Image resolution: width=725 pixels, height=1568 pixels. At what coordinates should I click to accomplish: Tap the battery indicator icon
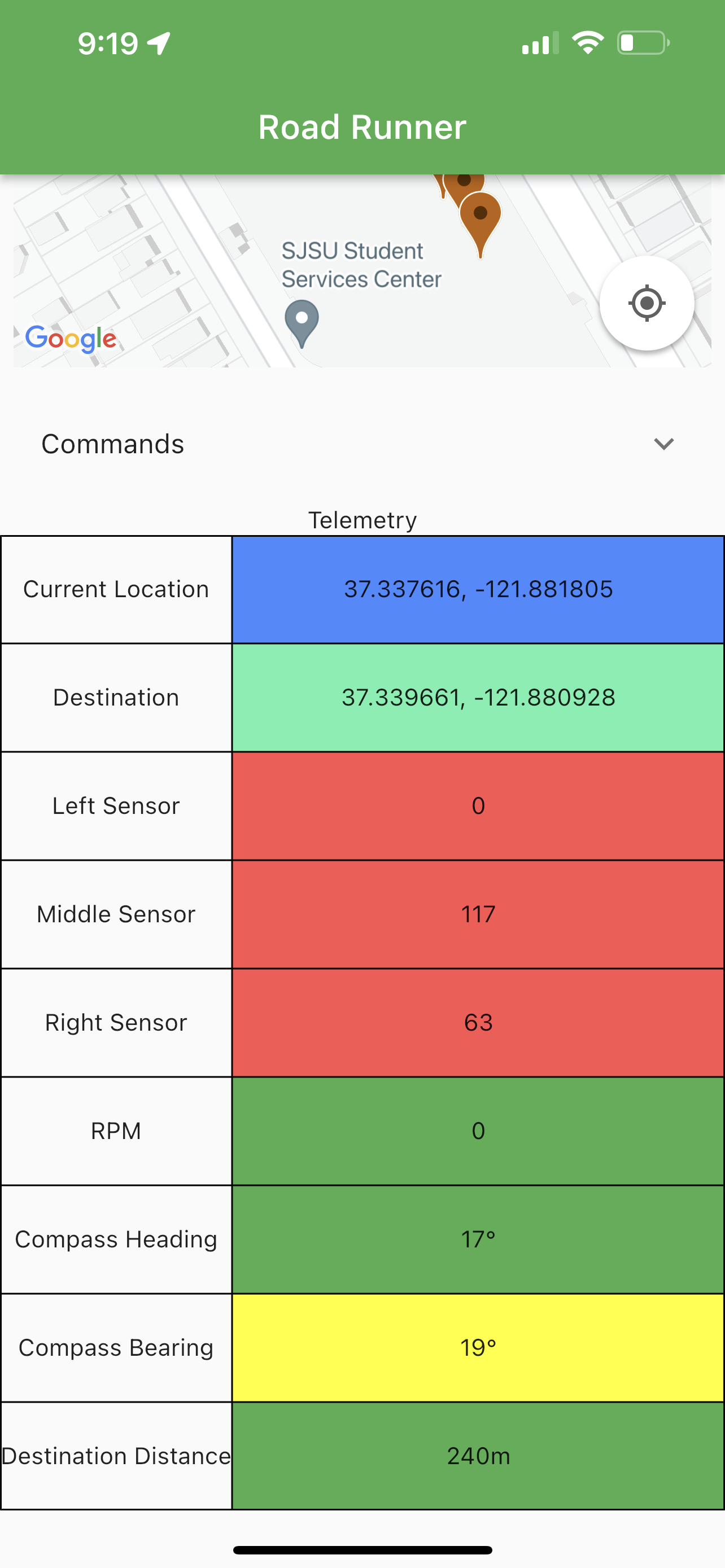[x=644, y=43]
